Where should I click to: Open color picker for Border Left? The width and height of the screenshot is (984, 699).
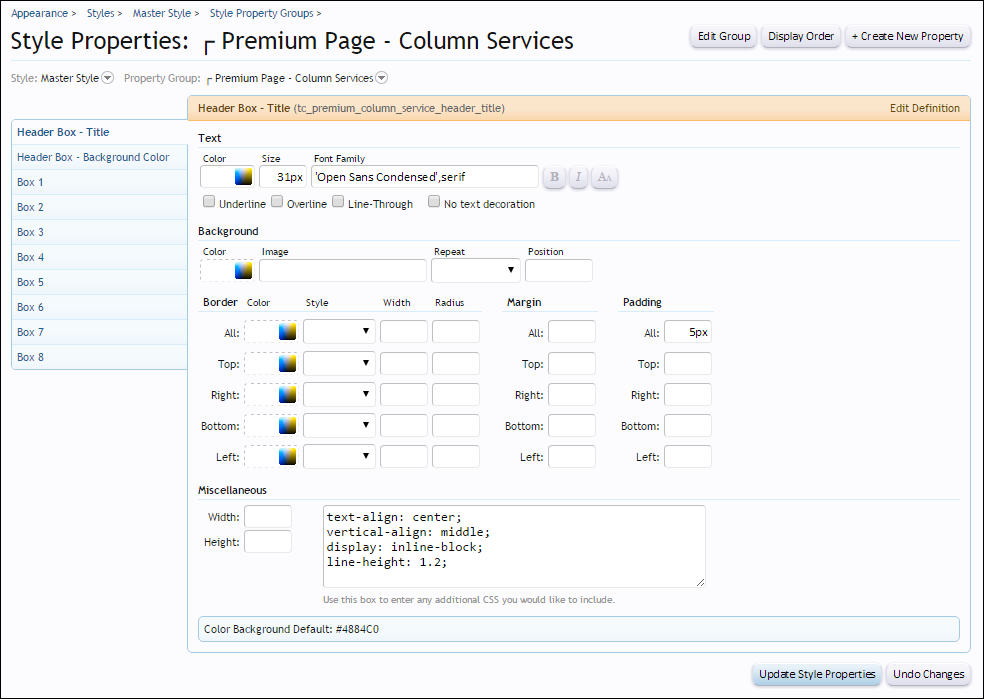coord(288,456)
